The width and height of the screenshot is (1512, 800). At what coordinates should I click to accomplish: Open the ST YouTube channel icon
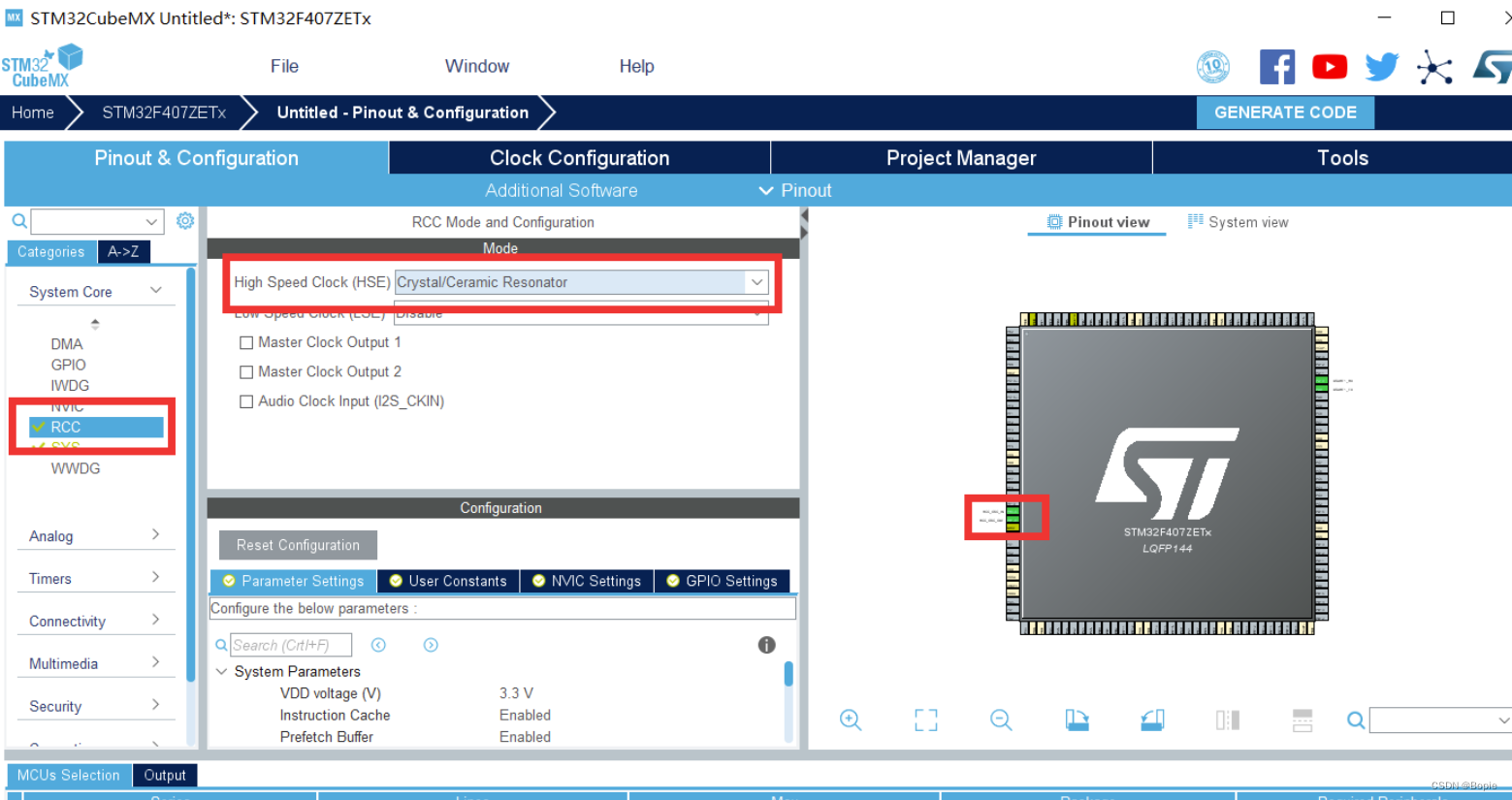1330,67
